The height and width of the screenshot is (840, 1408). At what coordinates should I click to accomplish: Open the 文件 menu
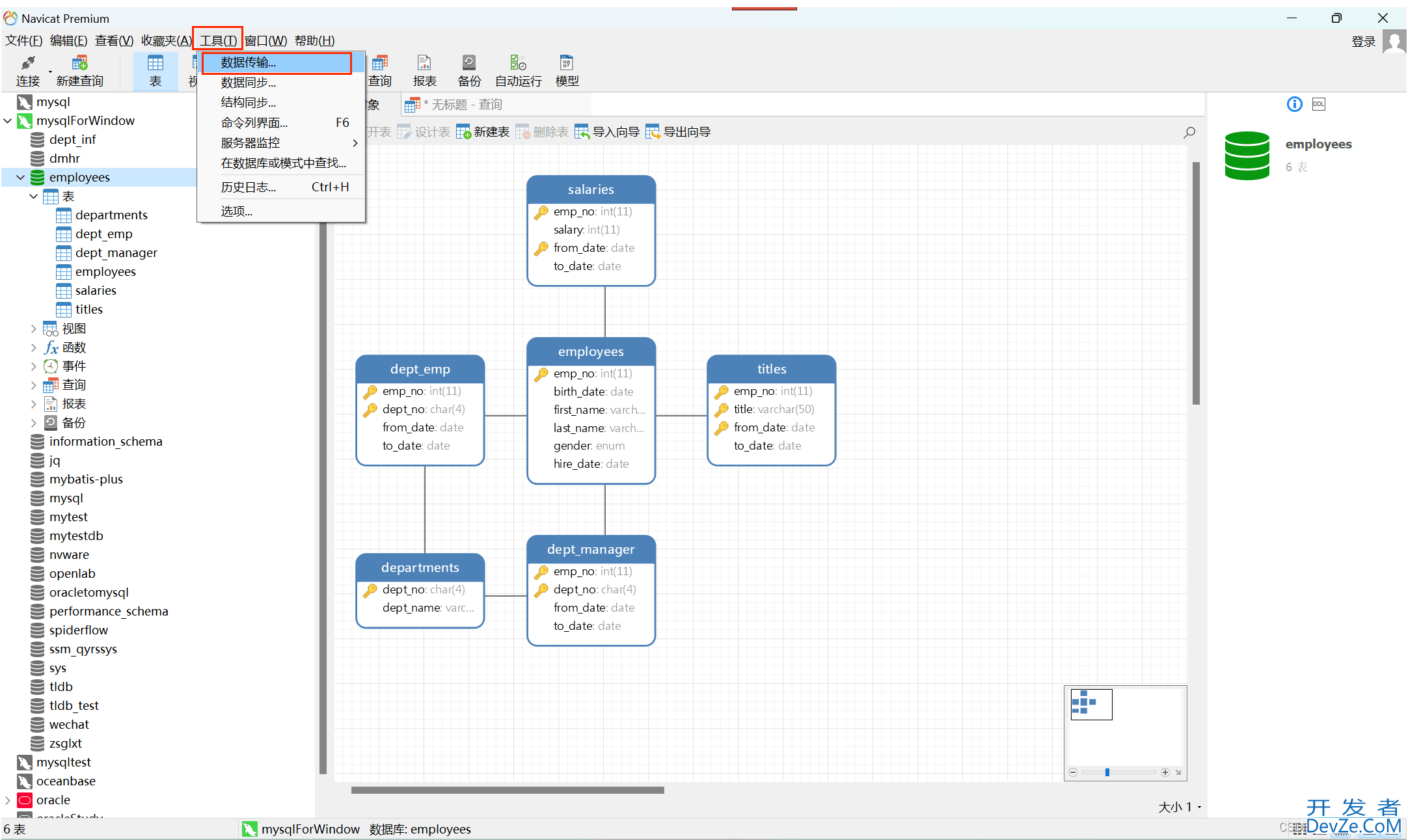[24, 40]
